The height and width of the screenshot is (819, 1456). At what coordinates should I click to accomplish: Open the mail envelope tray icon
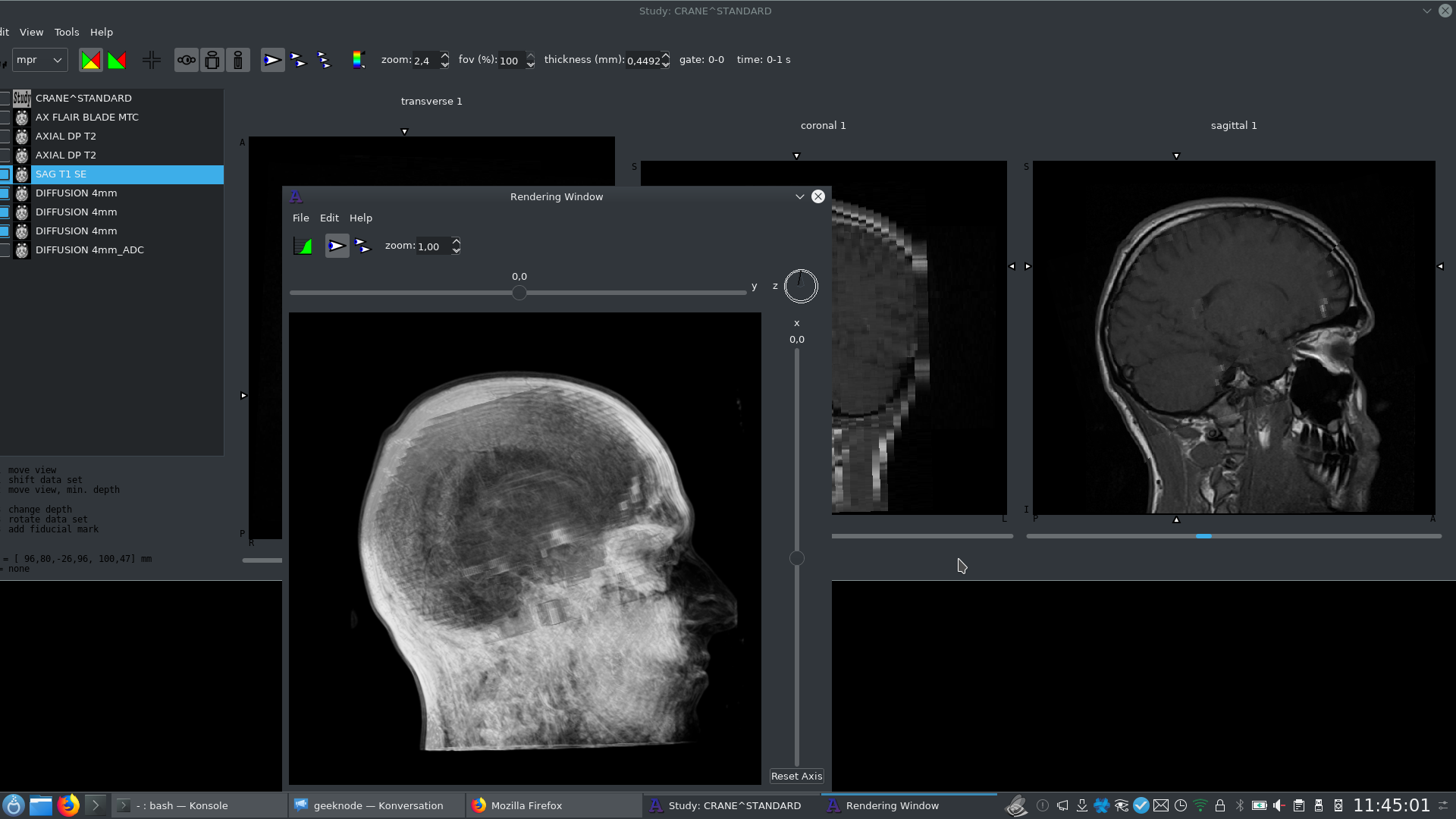click(1161, 805)
